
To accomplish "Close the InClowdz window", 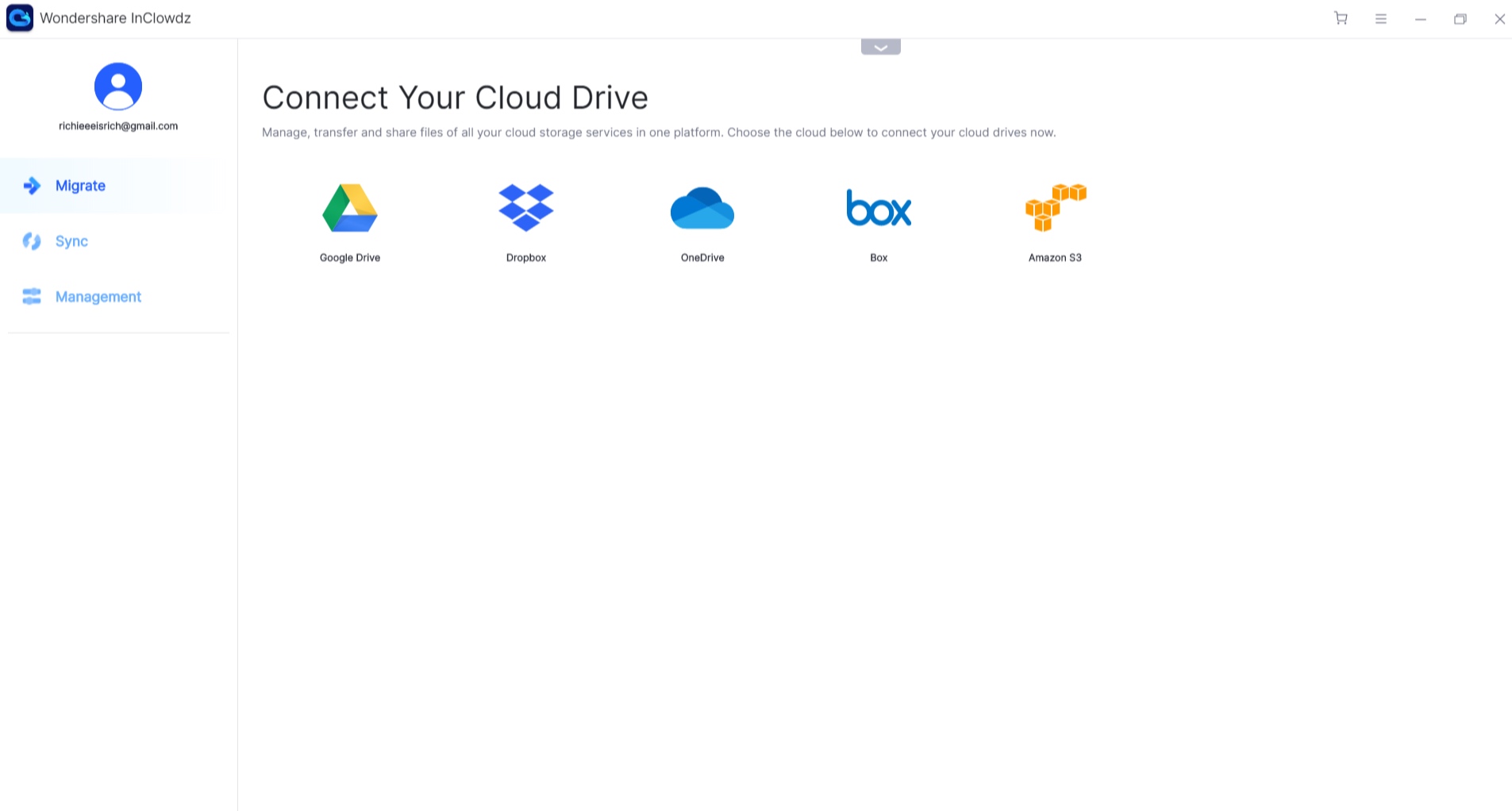I will click(x=1500, y=18).
